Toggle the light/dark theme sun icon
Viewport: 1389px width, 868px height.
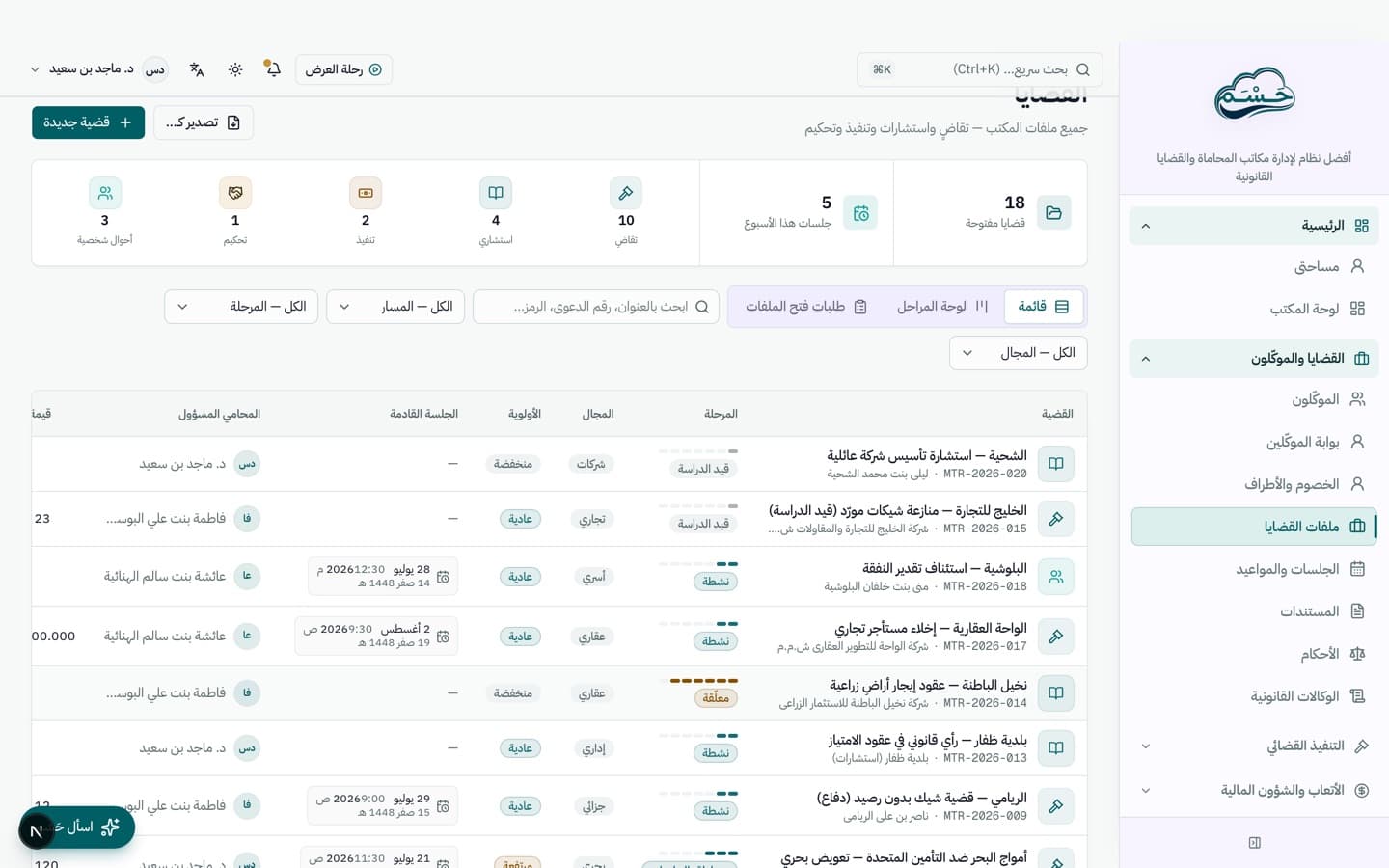click(235, 69)
